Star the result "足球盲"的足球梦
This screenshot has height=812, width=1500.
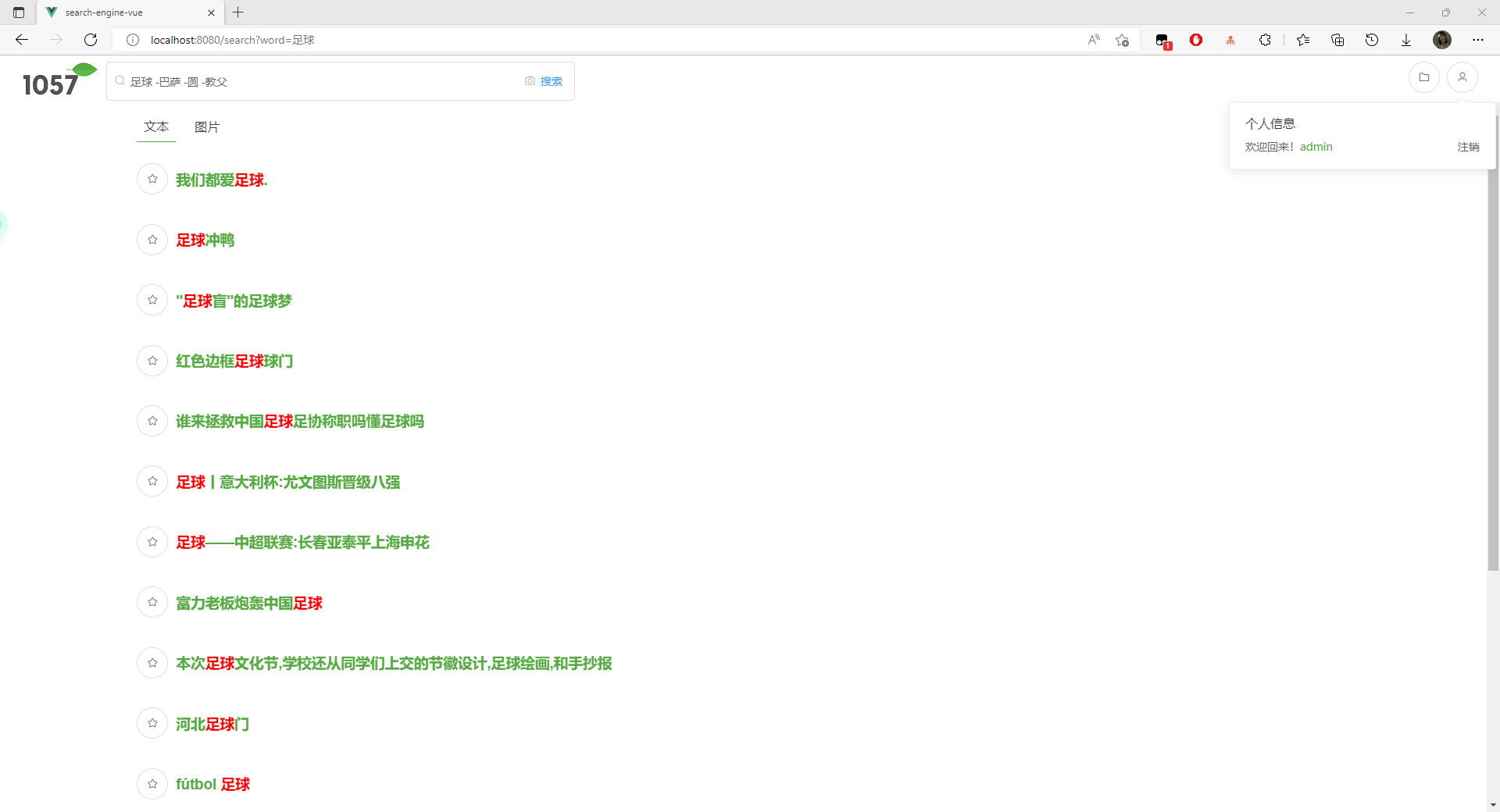152,301
